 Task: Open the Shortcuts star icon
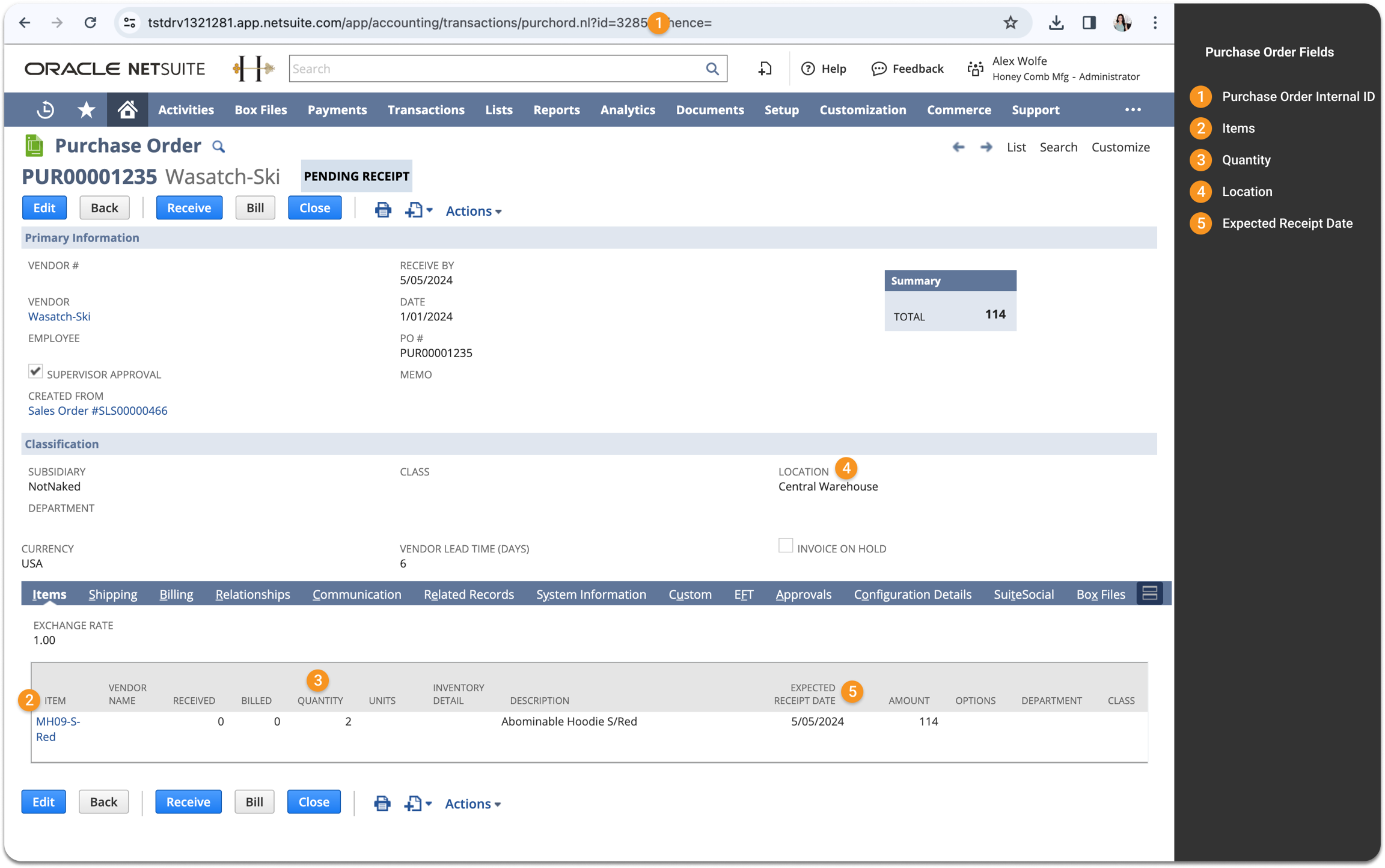[86, 110]
